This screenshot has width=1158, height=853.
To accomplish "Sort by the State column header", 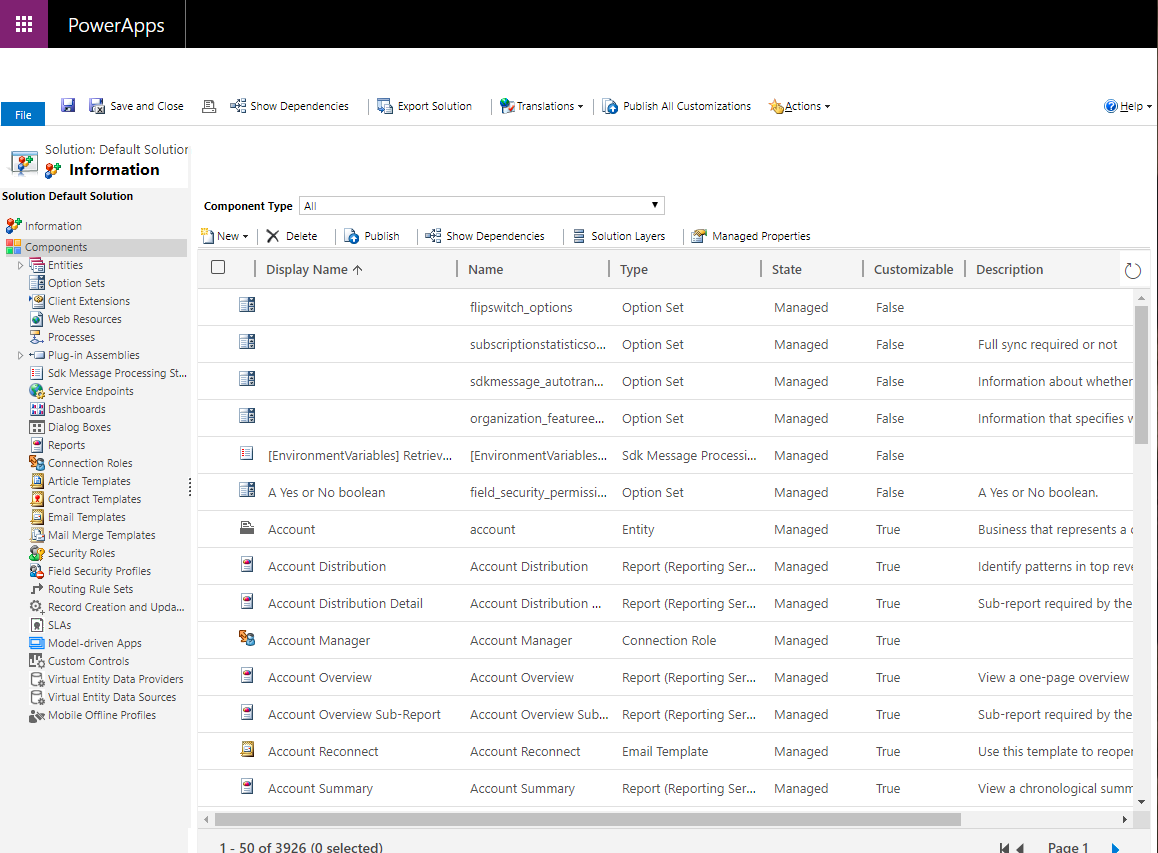I will (x=787, y=270).
